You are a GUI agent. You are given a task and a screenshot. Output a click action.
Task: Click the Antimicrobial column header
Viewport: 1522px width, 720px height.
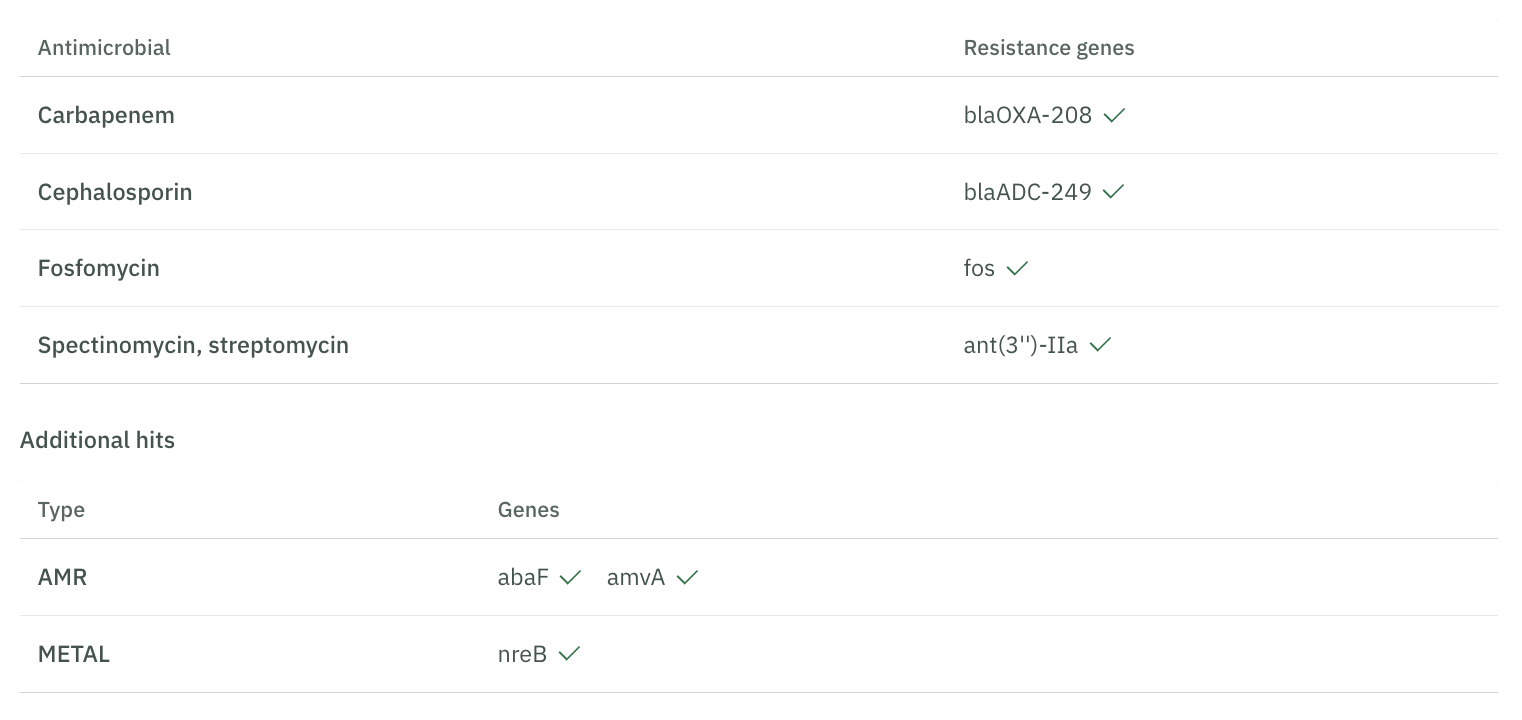[104, 48]
